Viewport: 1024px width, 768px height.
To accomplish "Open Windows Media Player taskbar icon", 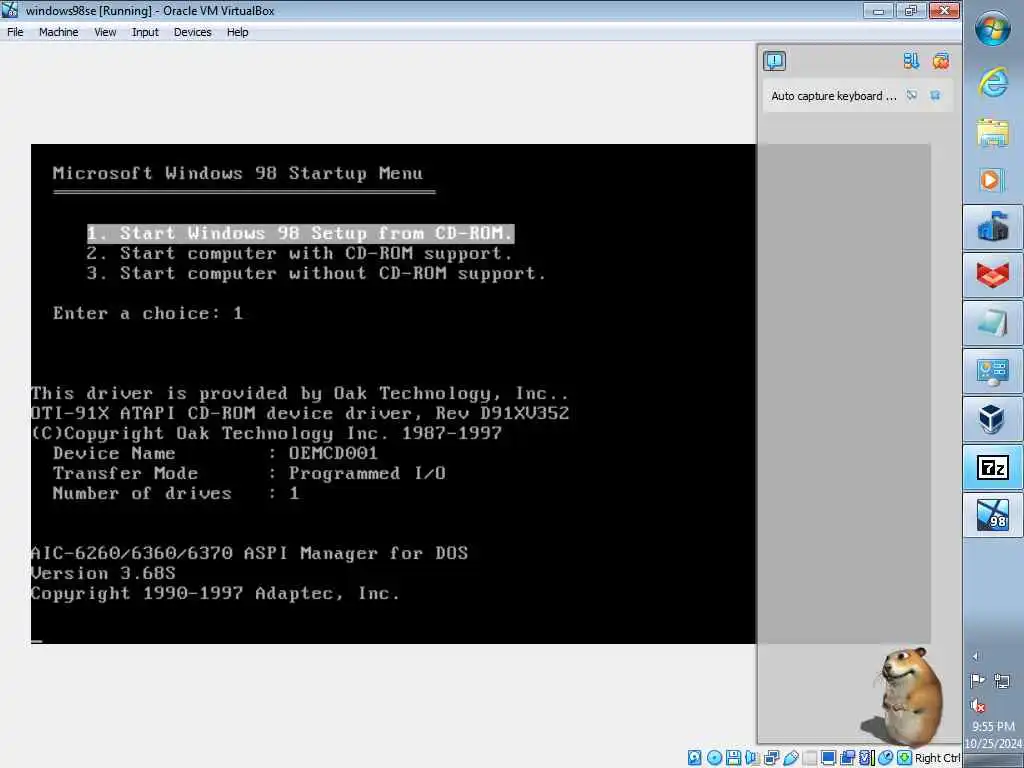I will tap(993, 180).
